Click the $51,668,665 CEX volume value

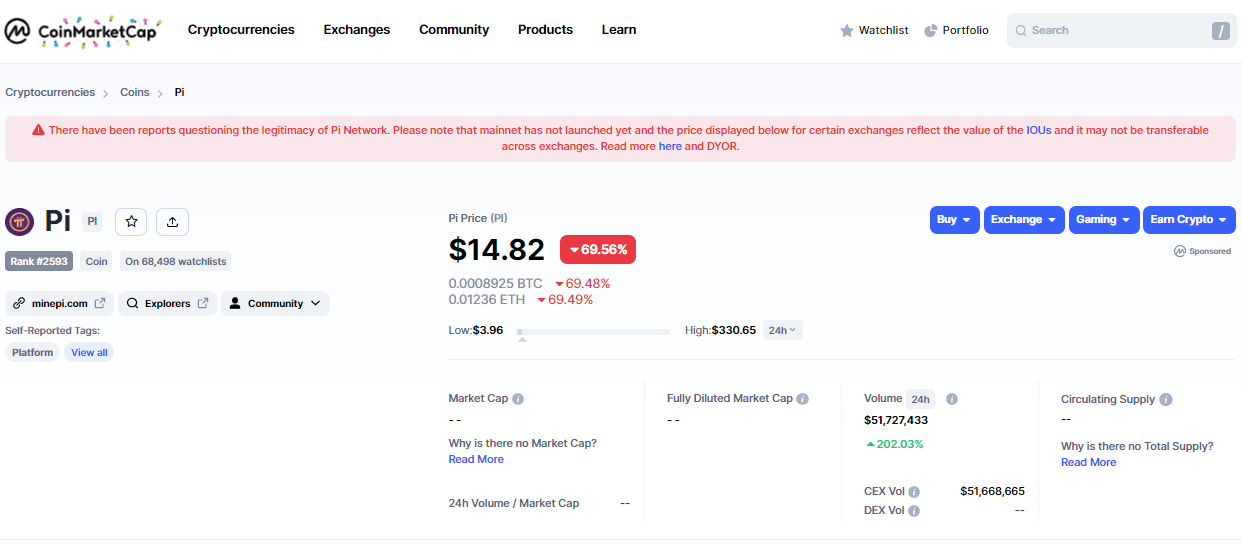pos(992,491)
